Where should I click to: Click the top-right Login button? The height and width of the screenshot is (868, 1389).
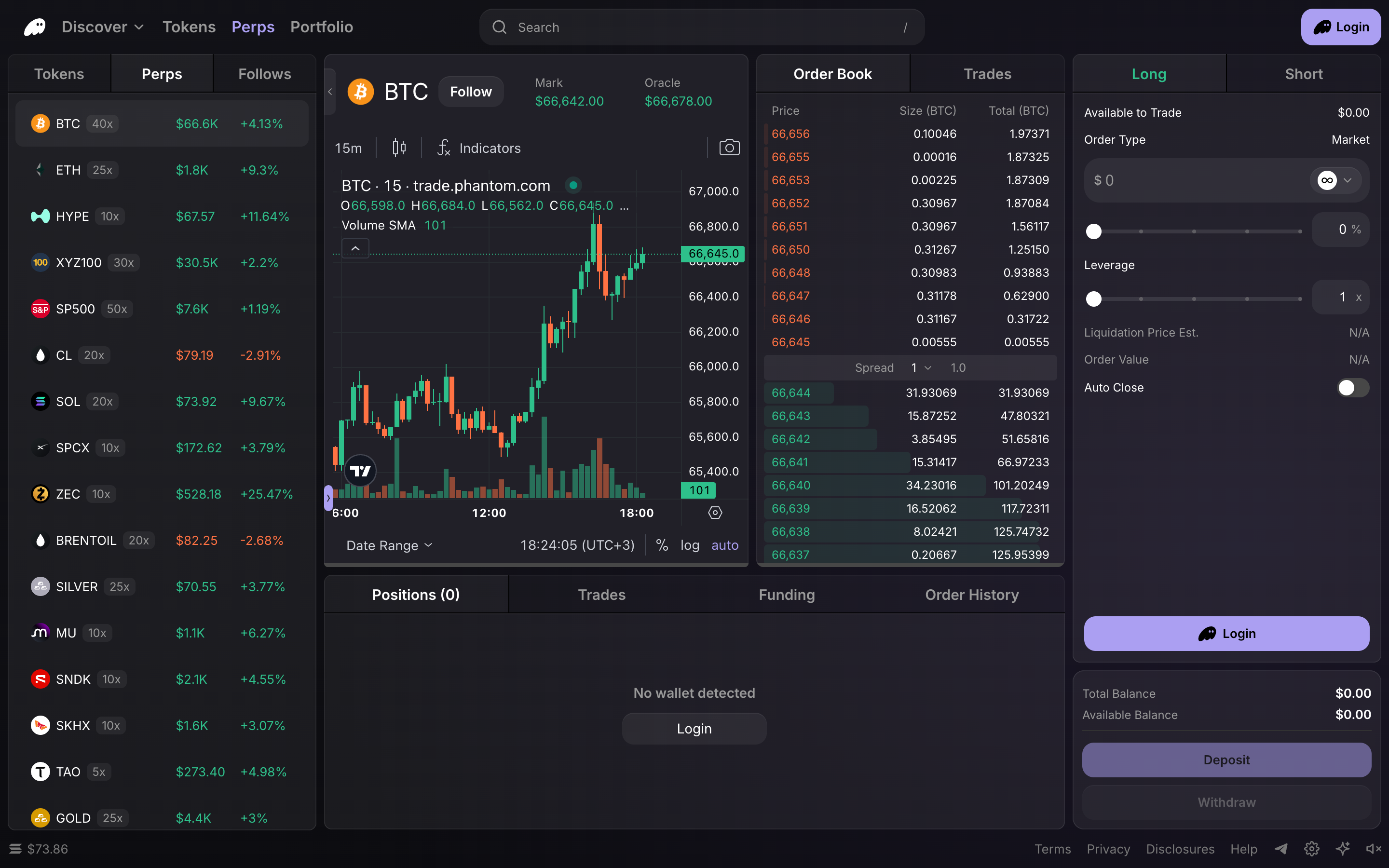click(1341, 27)
